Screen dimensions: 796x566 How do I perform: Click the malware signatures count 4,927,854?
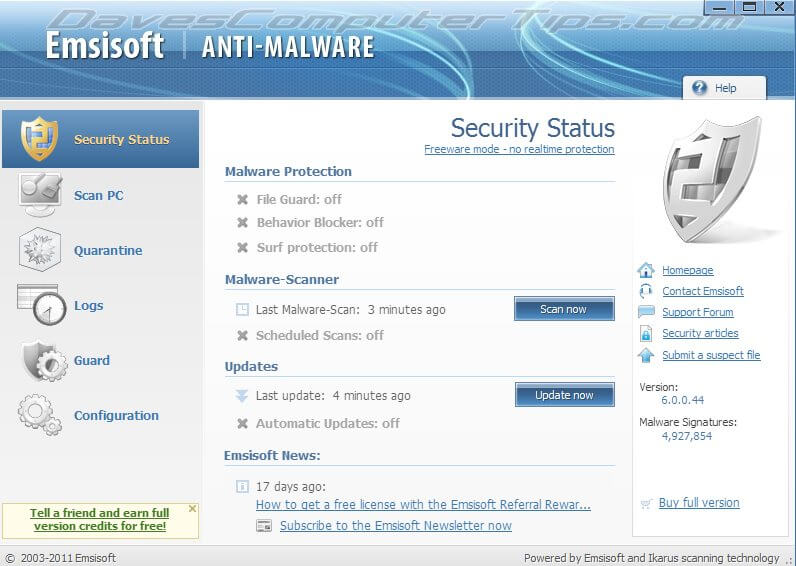tap(687, 436)
